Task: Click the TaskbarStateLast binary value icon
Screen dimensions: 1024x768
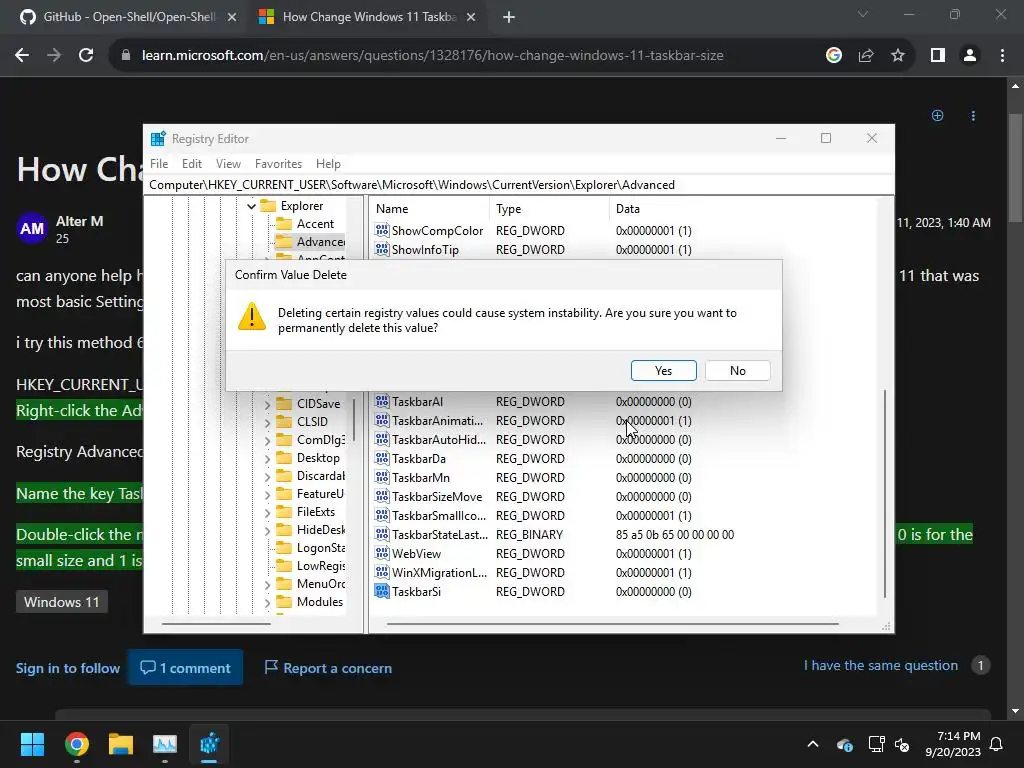Action: 382,534
